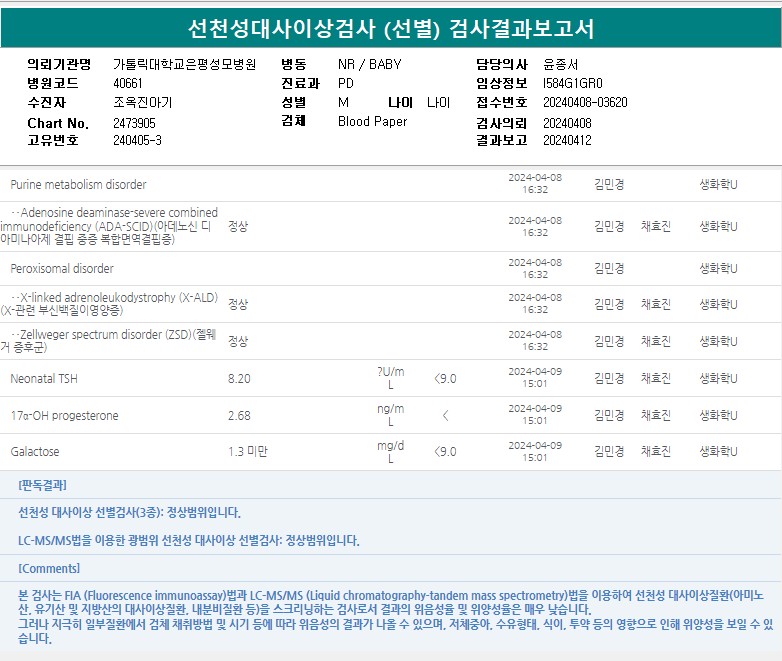Click timestamp in Purine metabolism disorder row
This screenshot has width=782, height=661.
pos(535,183)
